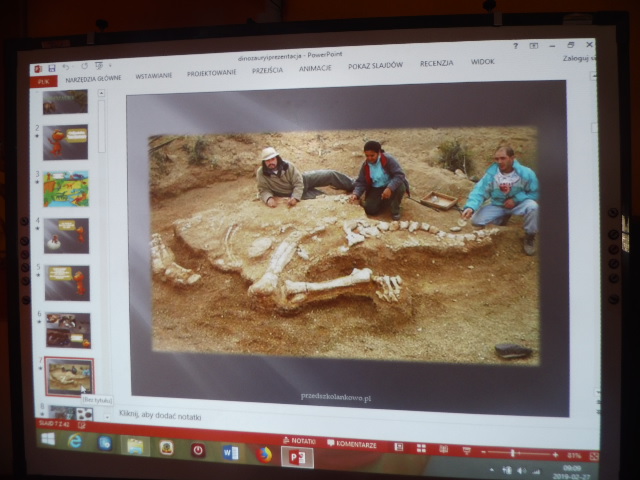
Task: Show hidden system tray icons arrow
Action: point(492,470)
